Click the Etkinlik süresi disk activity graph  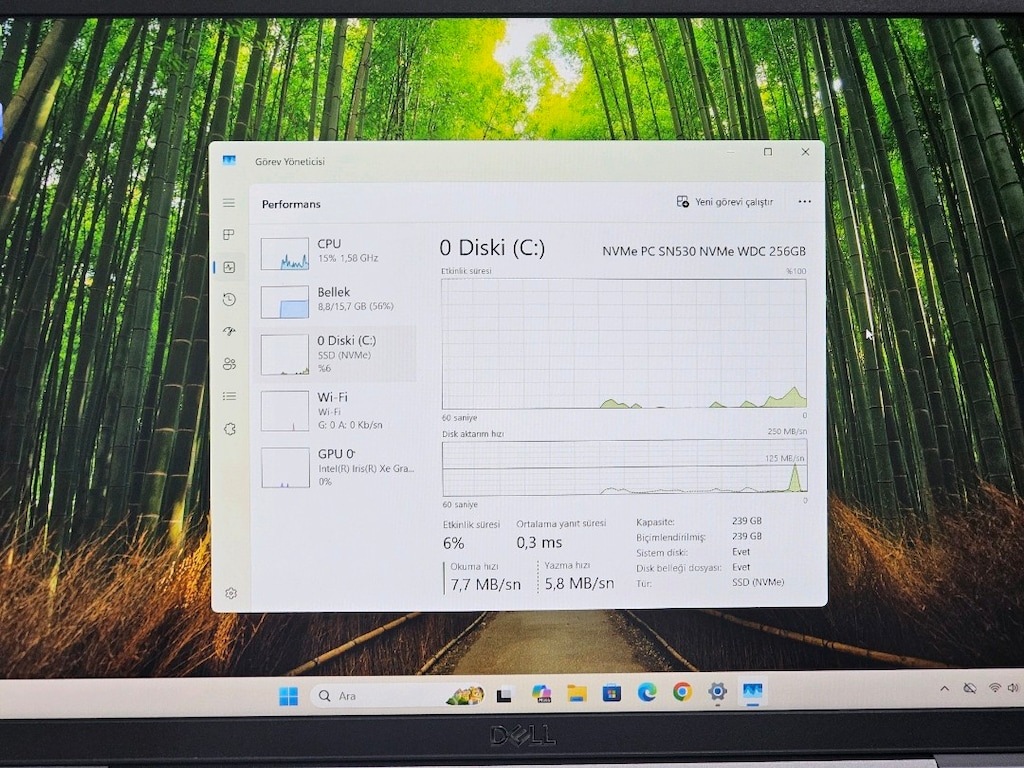[624, 344]
